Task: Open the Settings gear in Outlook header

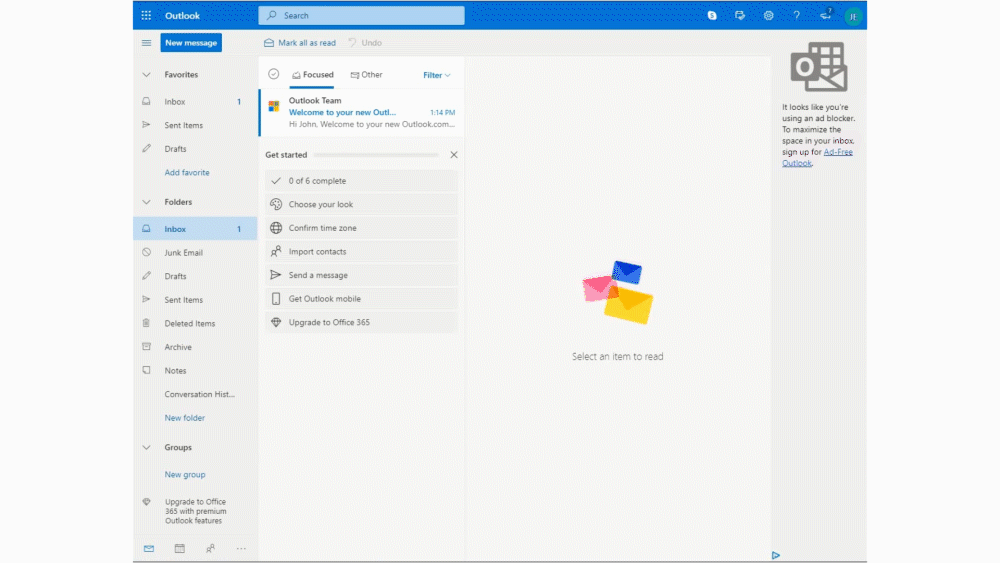Action: click(768, 15)
